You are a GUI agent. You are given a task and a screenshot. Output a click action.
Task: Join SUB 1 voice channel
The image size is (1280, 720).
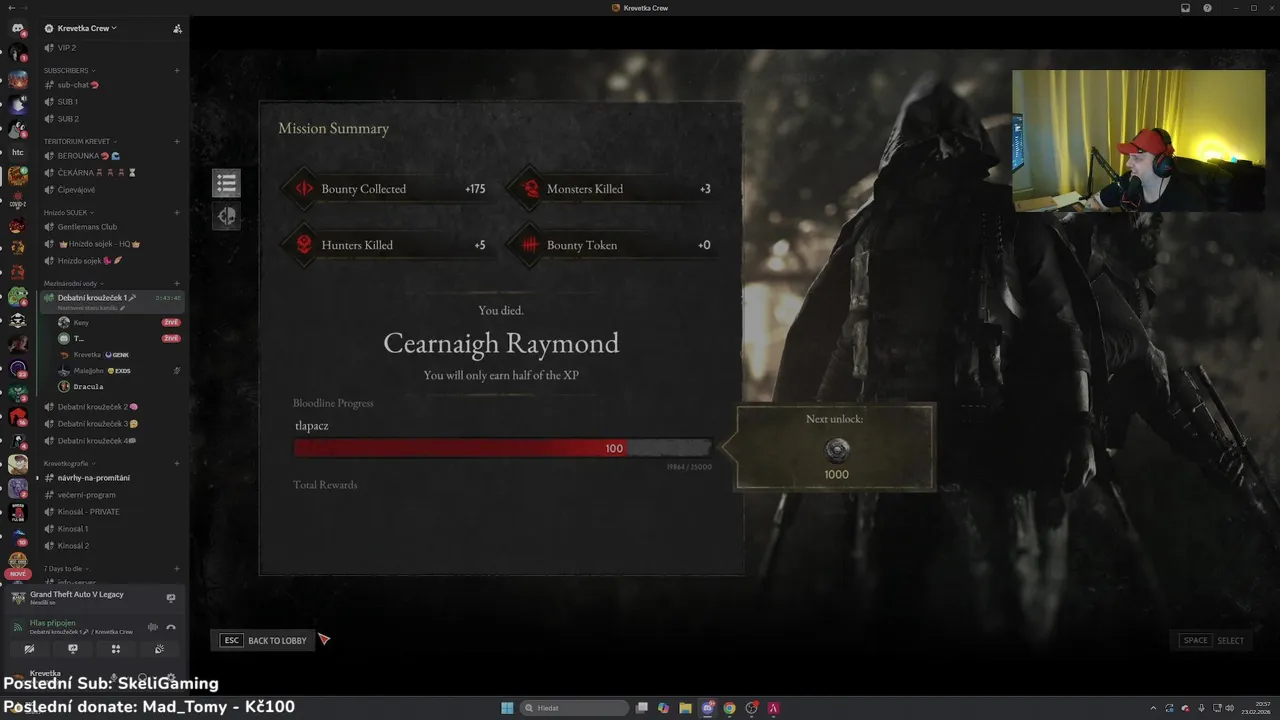(x=112, y=102)
